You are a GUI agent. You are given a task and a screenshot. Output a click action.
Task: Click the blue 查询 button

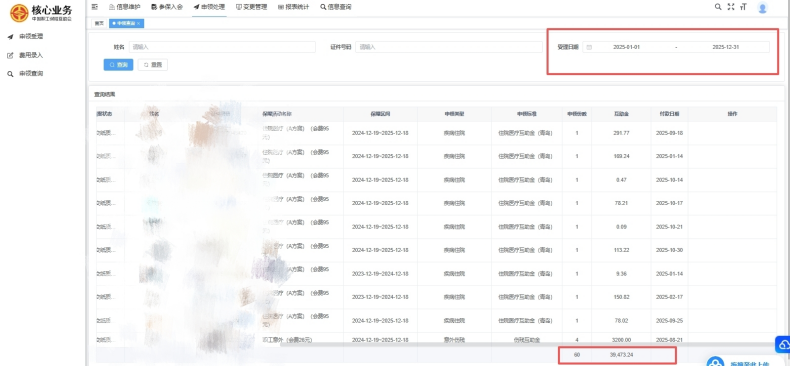pyautogui.click(x=118, y=65)
